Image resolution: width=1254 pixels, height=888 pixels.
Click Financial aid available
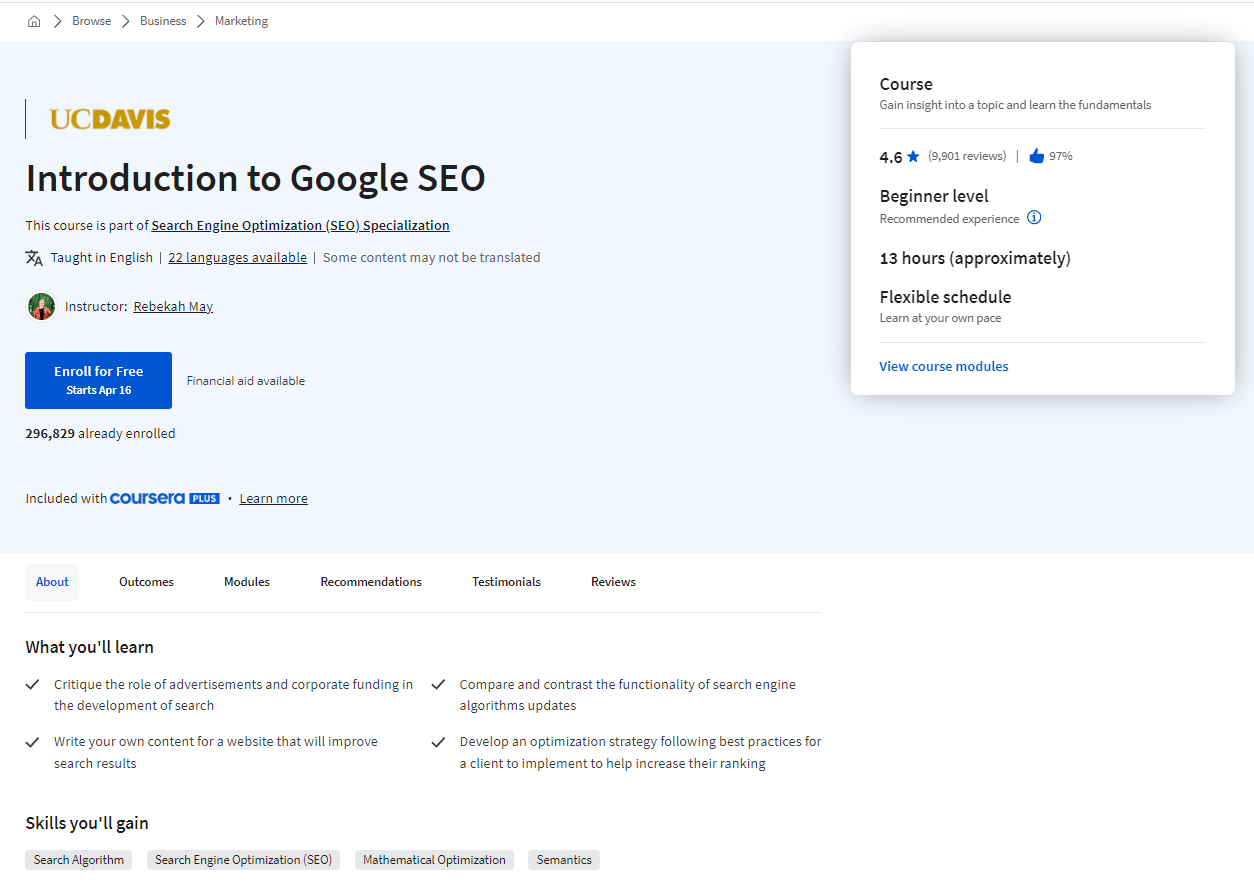click(x=246, y=381)
